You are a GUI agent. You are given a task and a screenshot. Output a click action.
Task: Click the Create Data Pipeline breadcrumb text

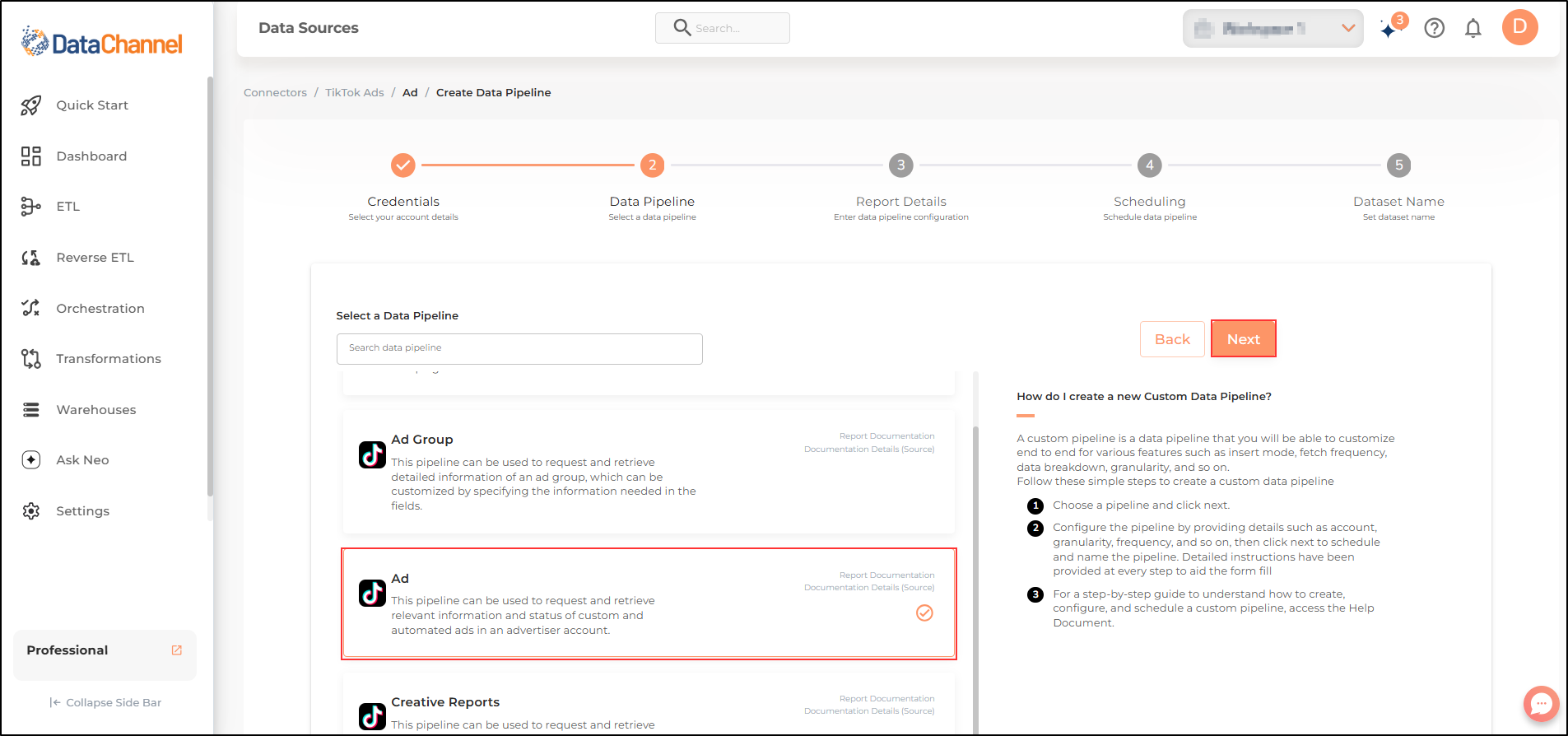[494, 93]
